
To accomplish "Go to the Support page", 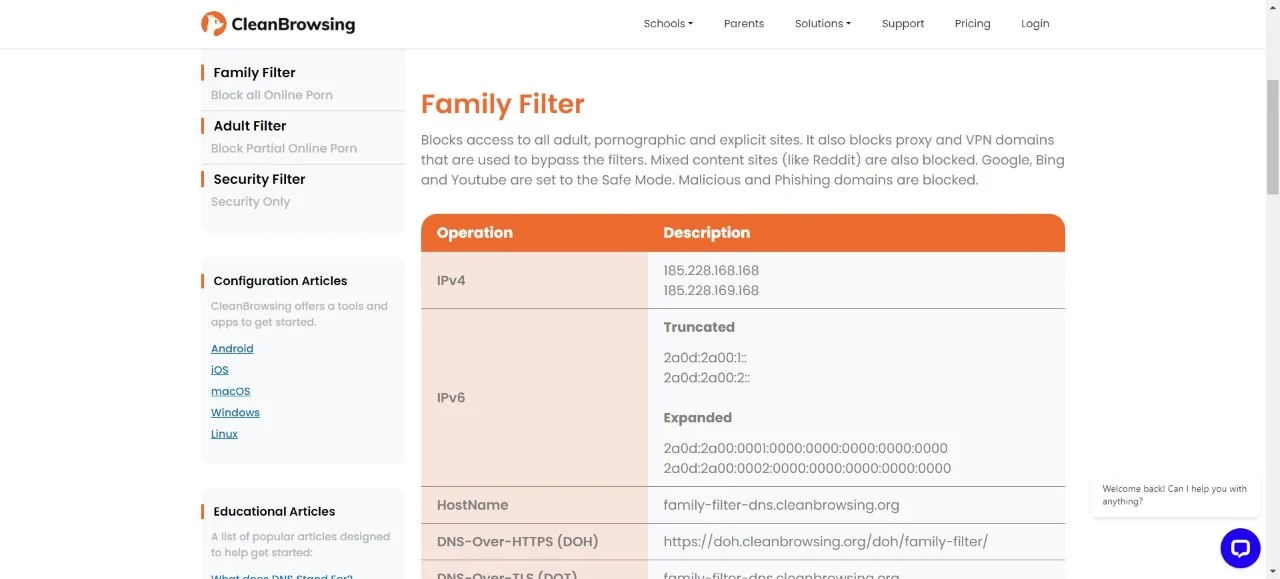I will point(903,23).
